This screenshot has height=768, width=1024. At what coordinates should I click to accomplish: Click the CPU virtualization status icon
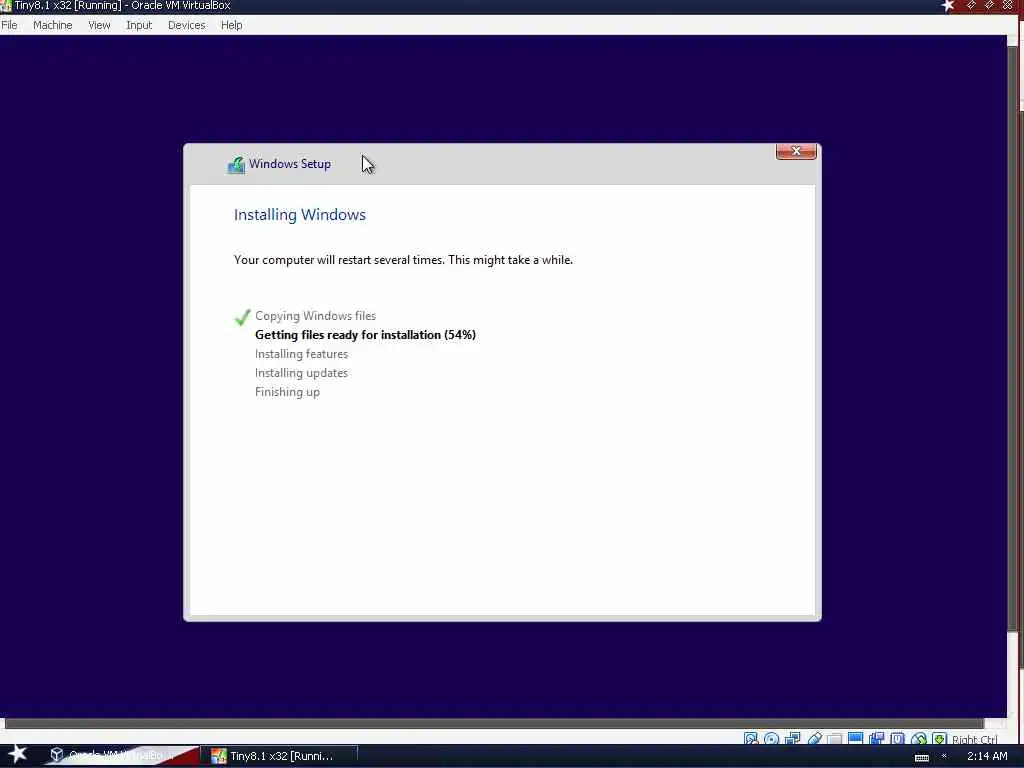897,739
